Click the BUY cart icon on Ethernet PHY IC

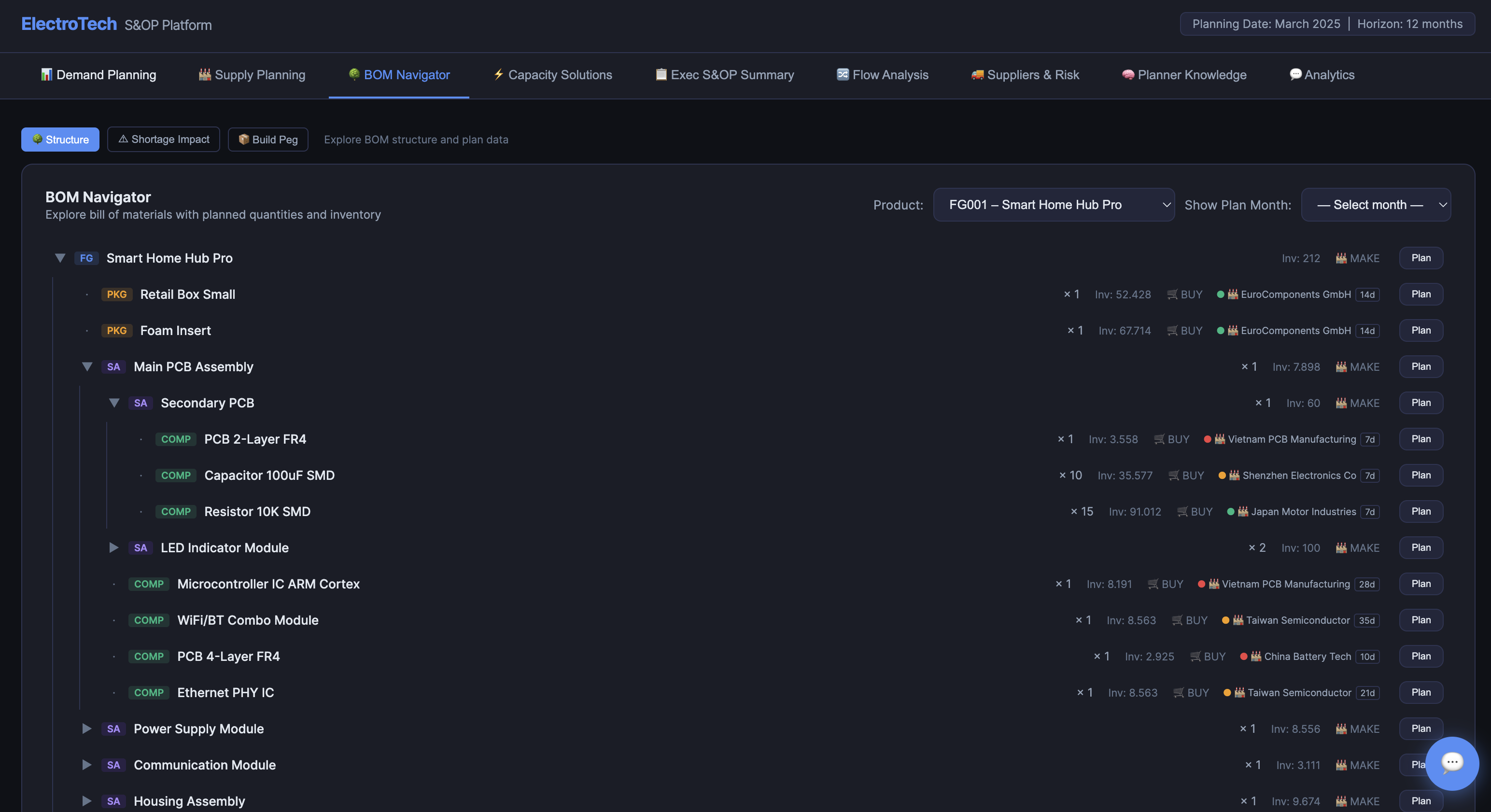point(1179,693)
